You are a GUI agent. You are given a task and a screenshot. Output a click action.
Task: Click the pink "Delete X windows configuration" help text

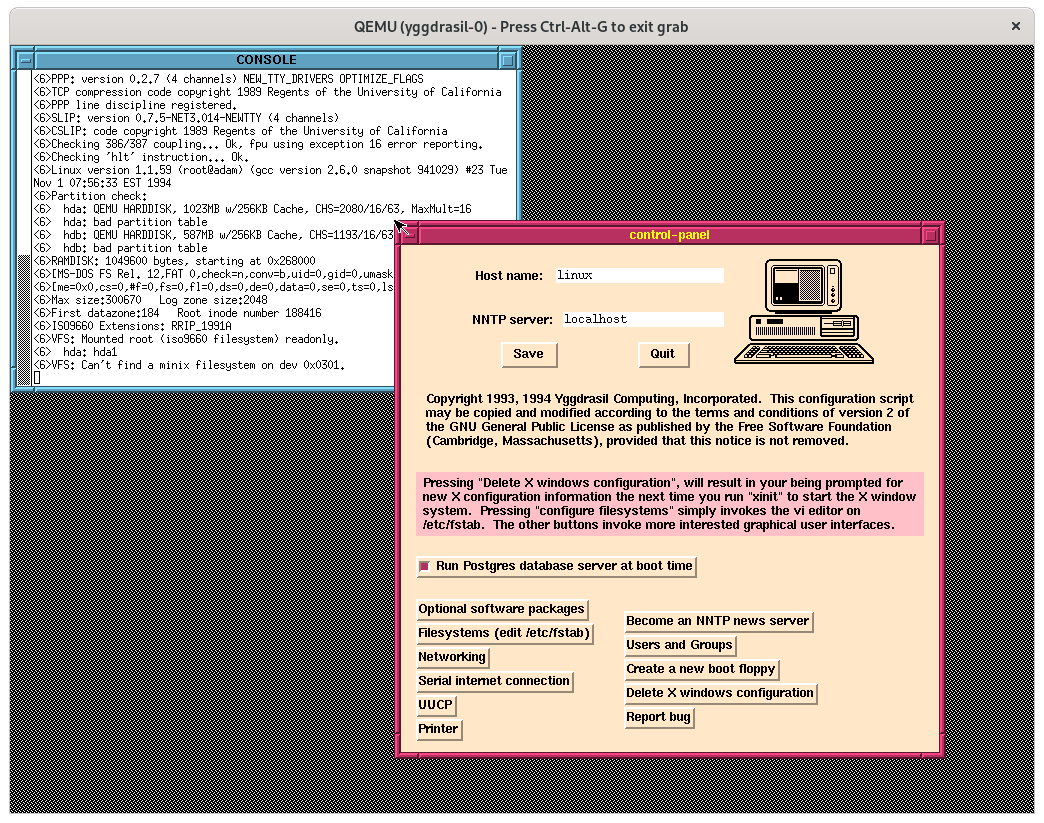pos(670,504)
